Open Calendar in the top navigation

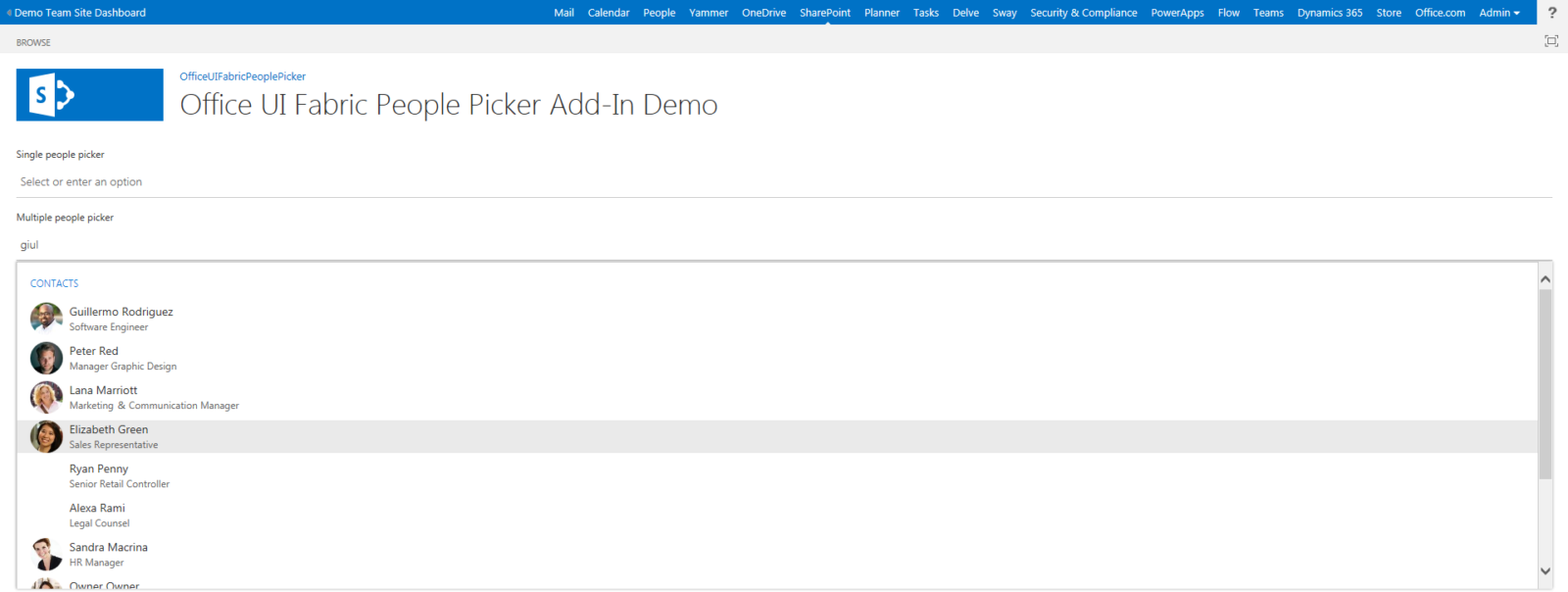(x=609, y=13)
